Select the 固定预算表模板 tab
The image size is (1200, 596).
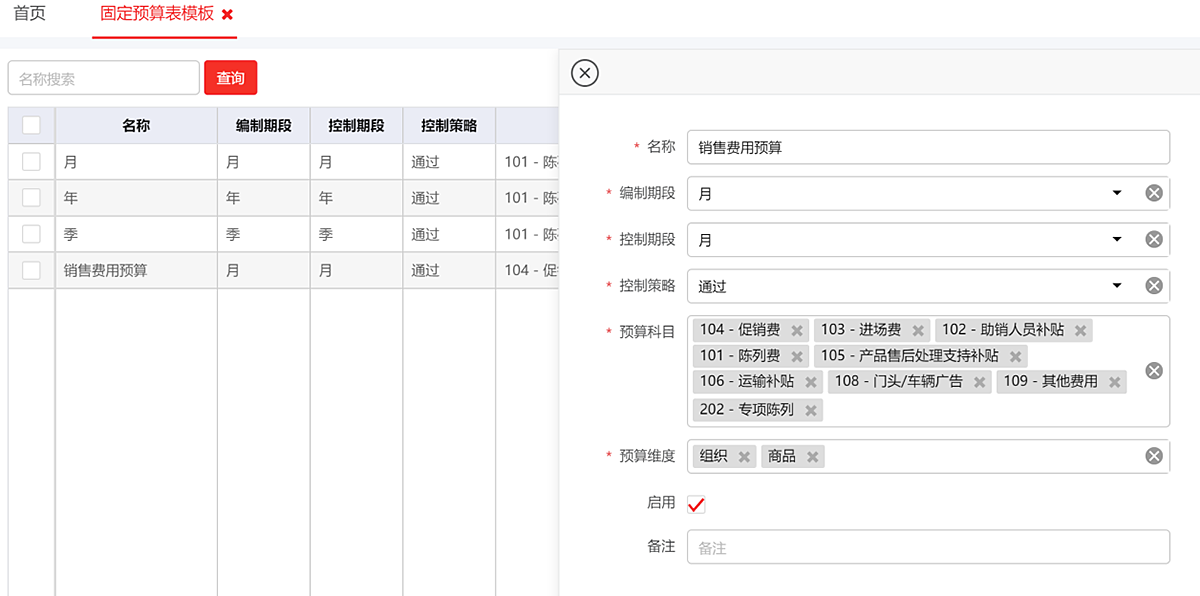157,15
